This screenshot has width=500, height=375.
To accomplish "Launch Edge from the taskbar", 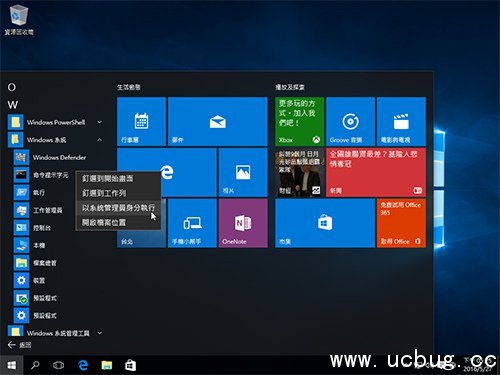I will click(x=83, y=365).
